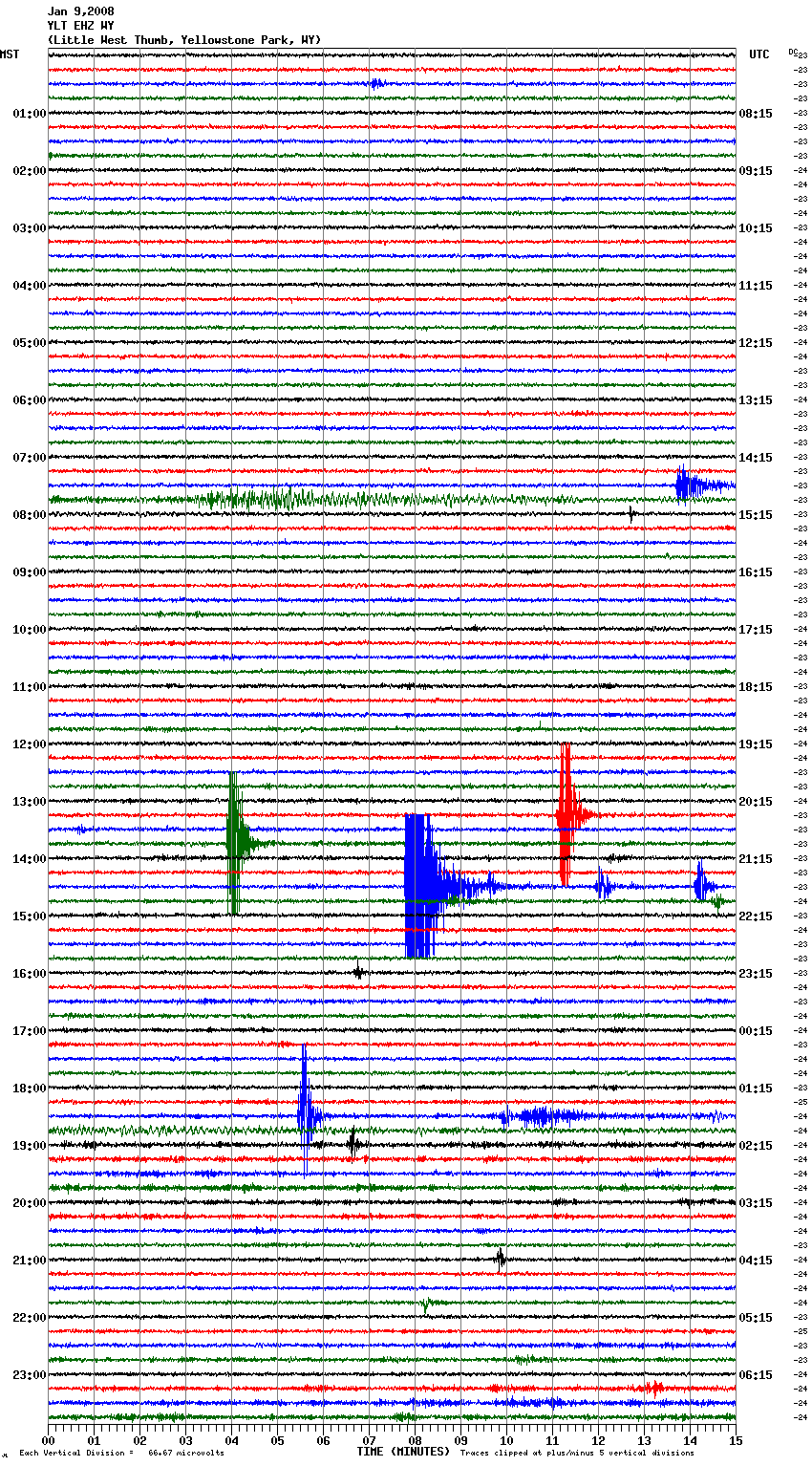The image size is (812, 1466).
Task: Select the "13:00" MST time label
Action: (29, 802)
